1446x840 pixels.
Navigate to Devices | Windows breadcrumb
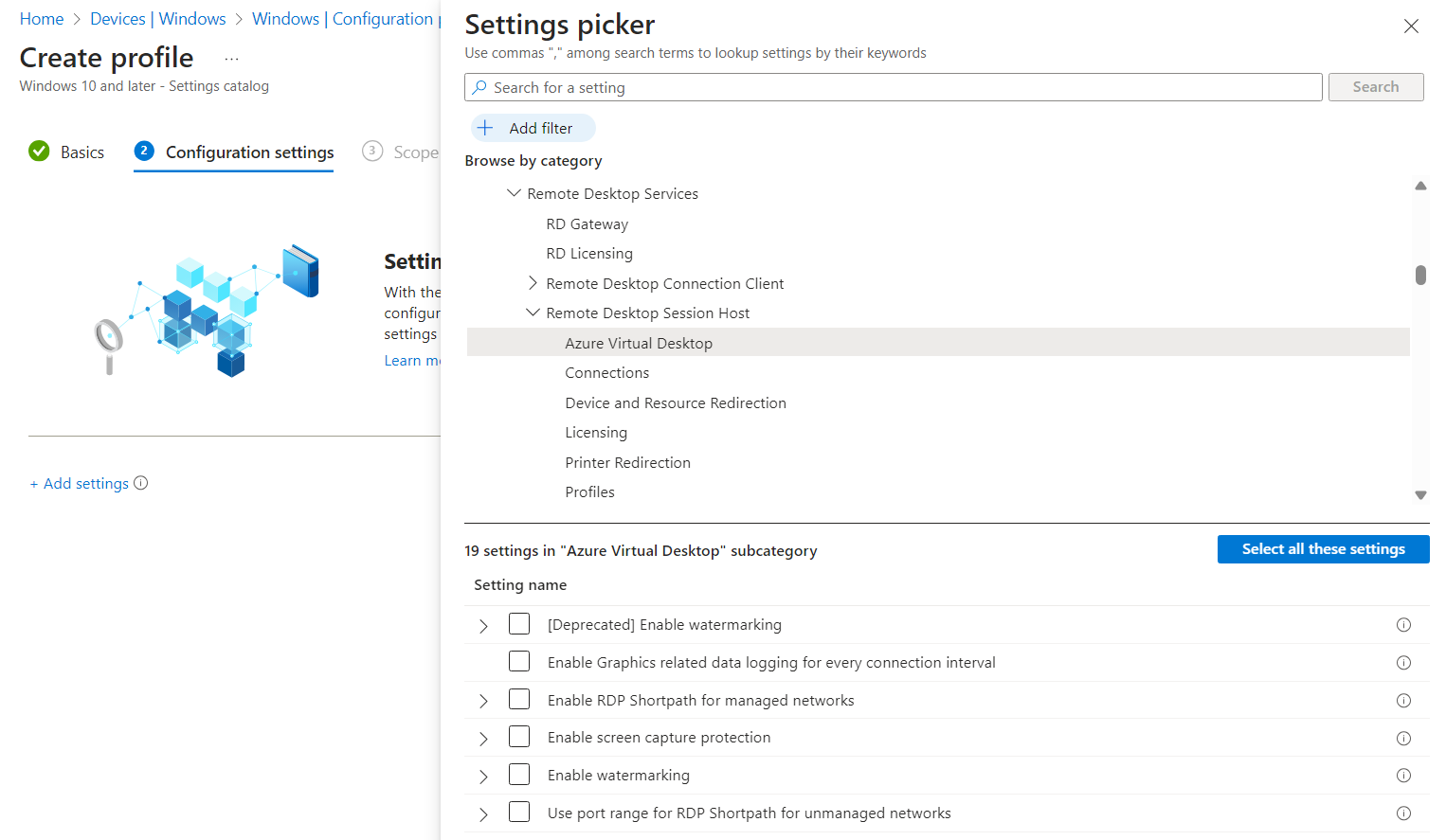[x=157, y=18]
